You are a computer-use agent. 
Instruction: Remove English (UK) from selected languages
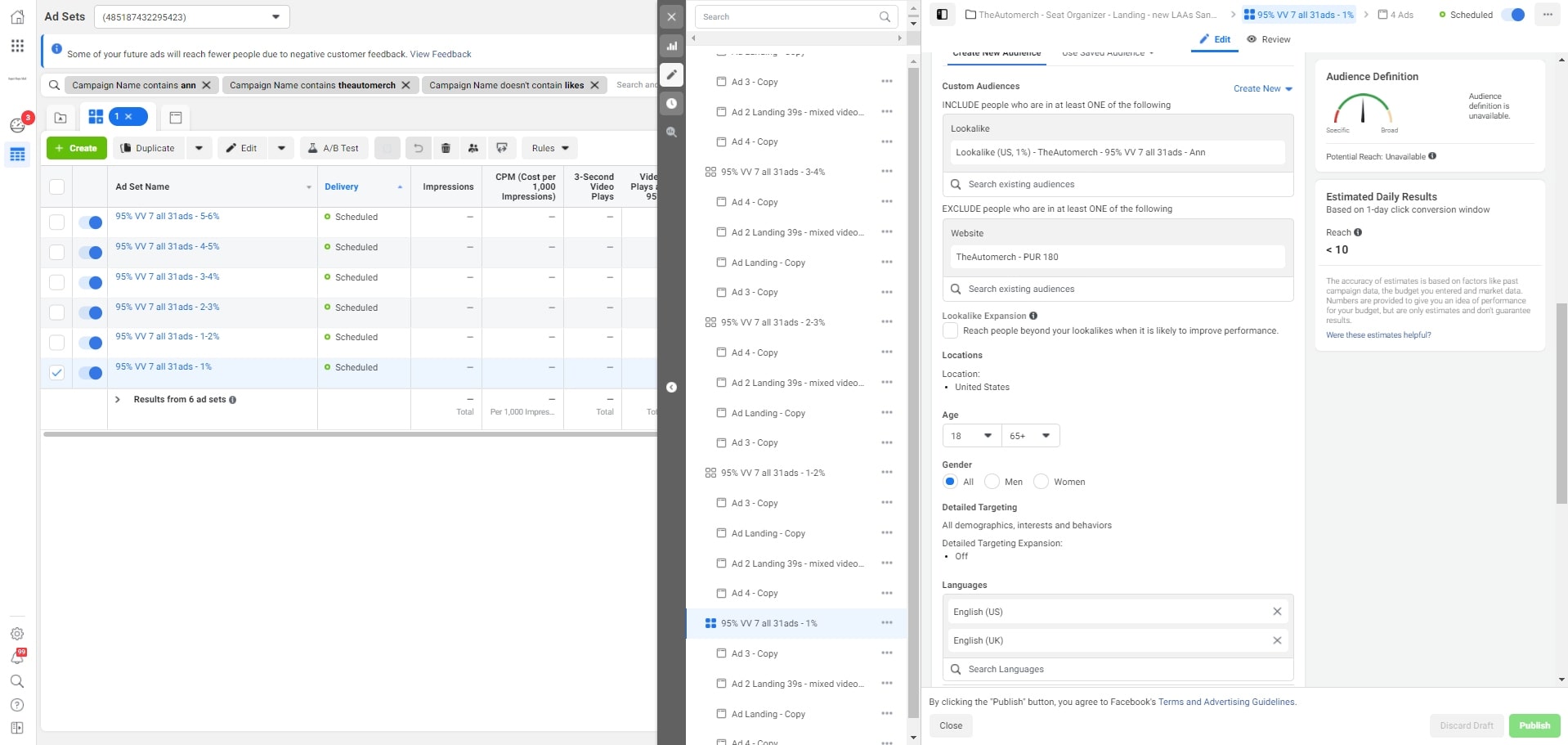click(x=1278, y=640)
